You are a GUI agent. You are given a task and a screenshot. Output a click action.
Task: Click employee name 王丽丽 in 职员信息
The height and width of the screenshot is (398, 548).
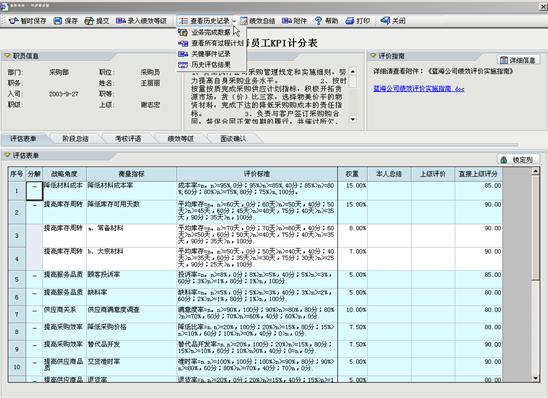pos(150,83)
